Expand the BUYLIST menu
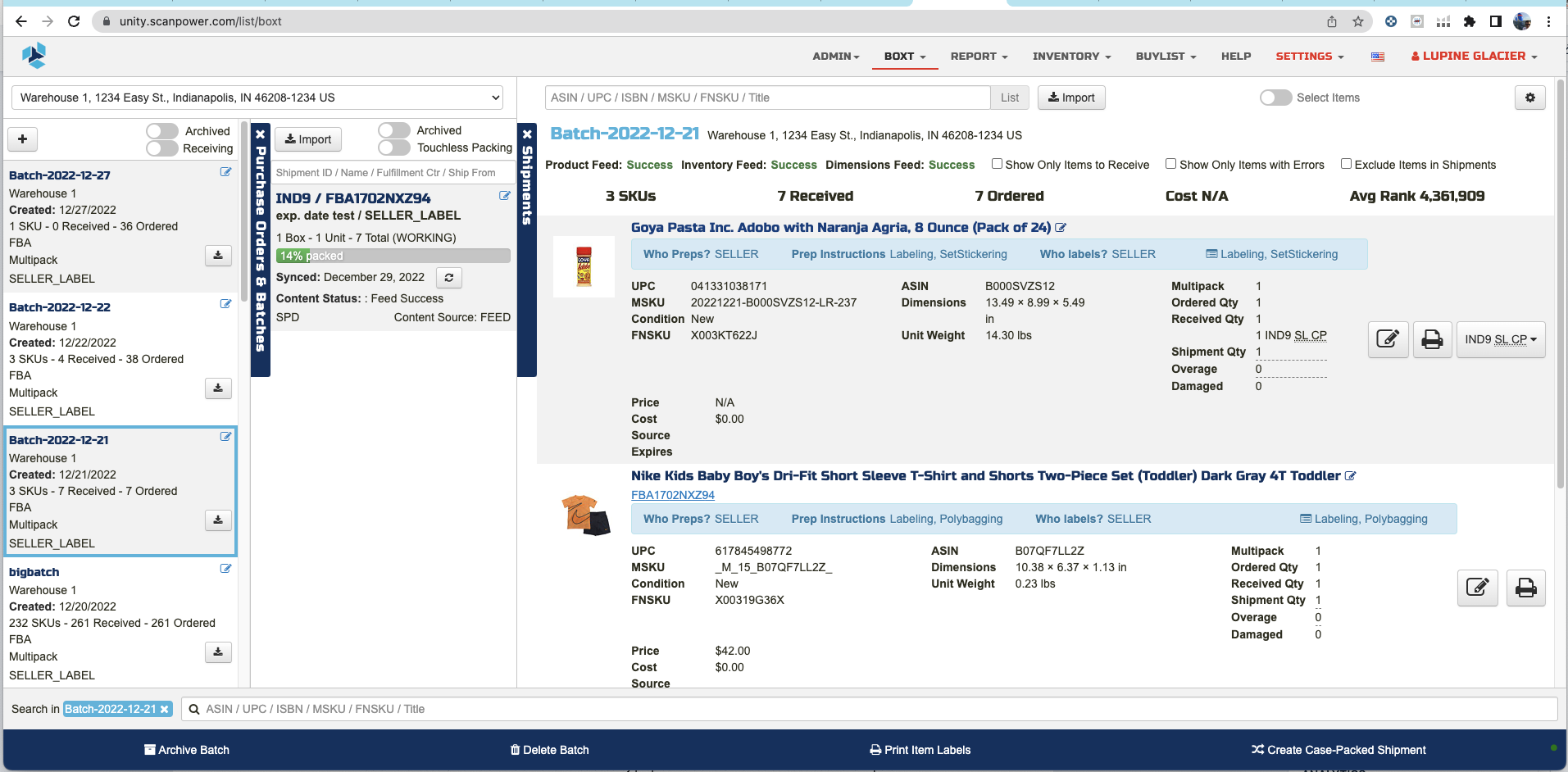Screen dimensions: 1568x772 click(1166, 57)
